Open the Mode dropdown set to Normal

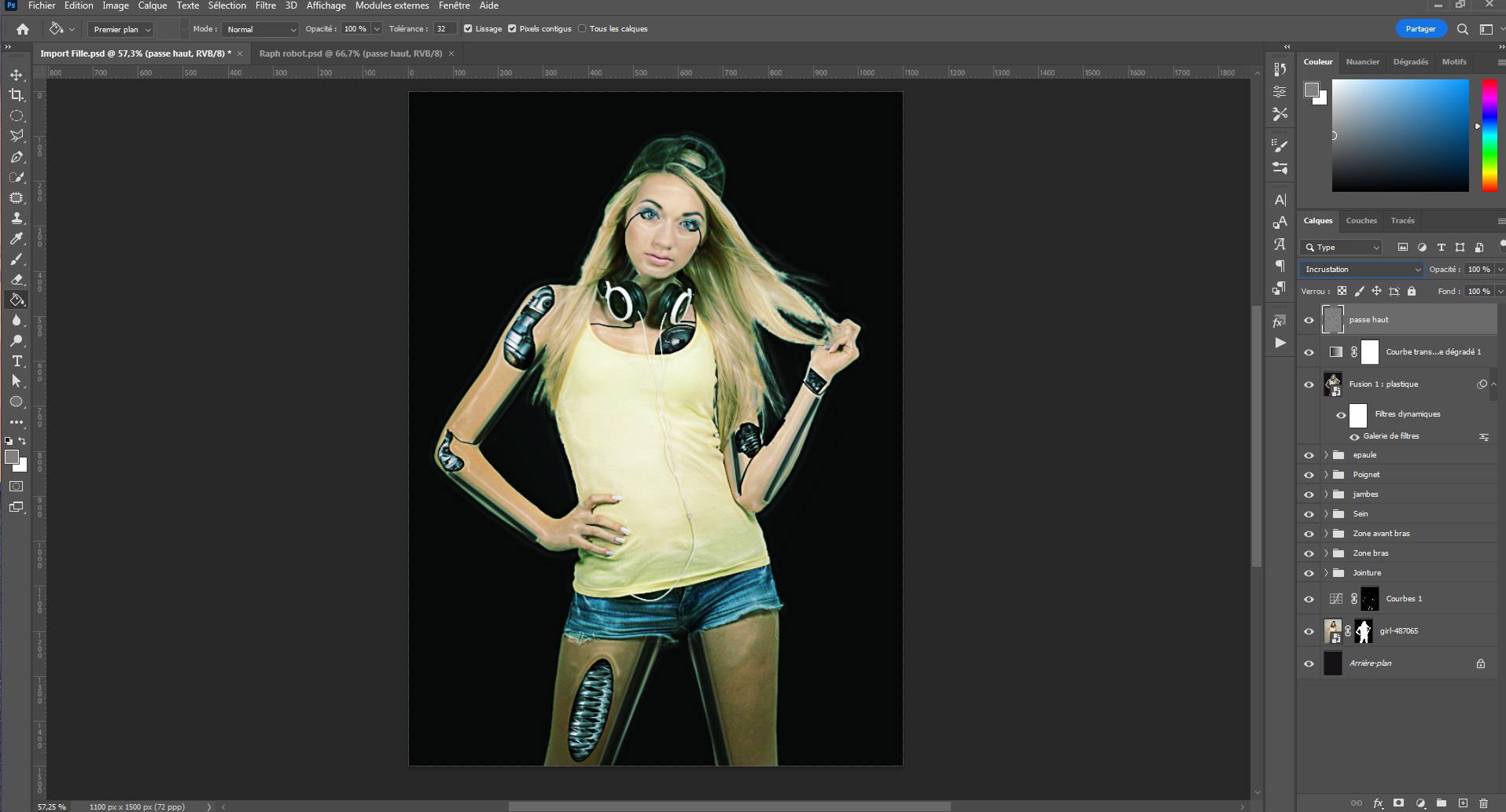[260, 29]
